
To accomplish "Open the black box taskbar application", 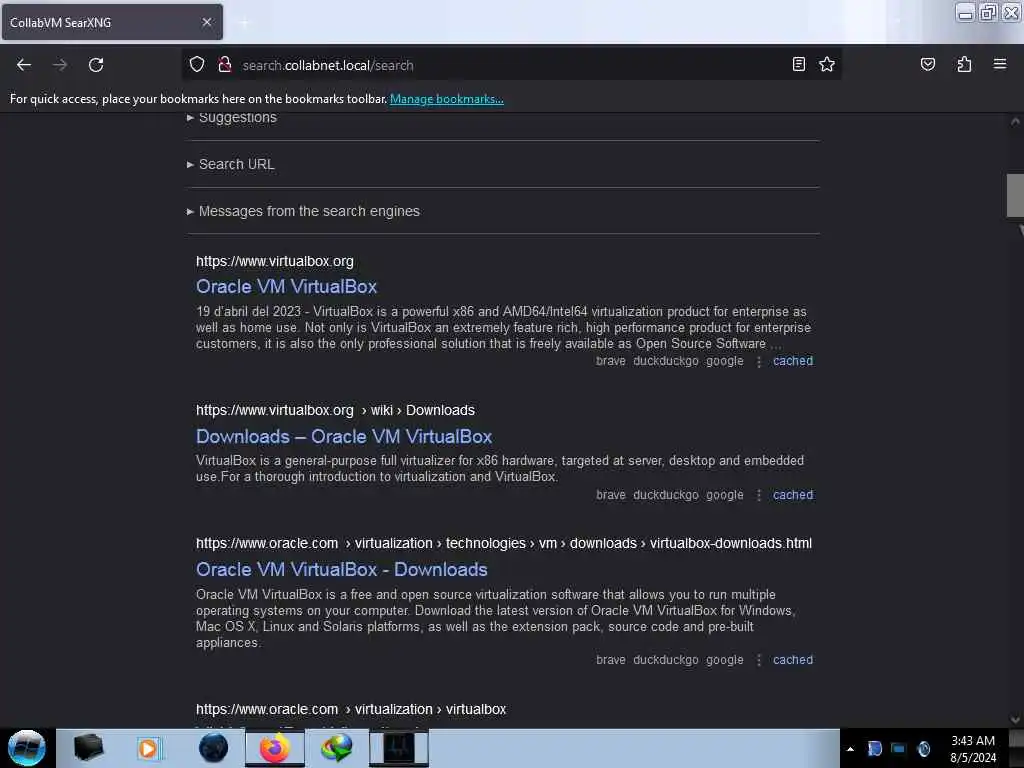I will 88,748.
